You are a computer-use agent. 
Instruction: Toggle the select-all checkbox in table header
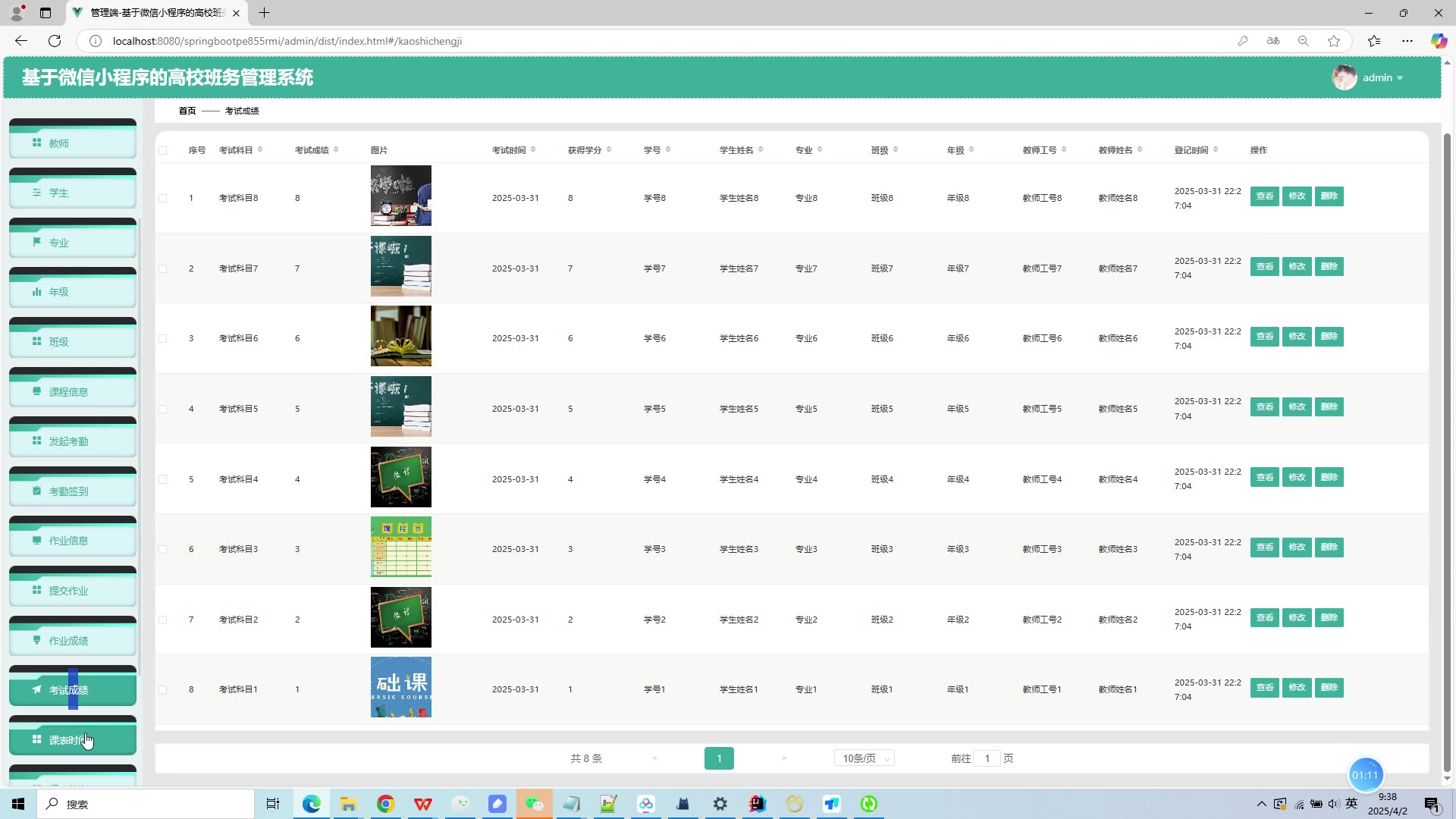(x=163, y=150)
